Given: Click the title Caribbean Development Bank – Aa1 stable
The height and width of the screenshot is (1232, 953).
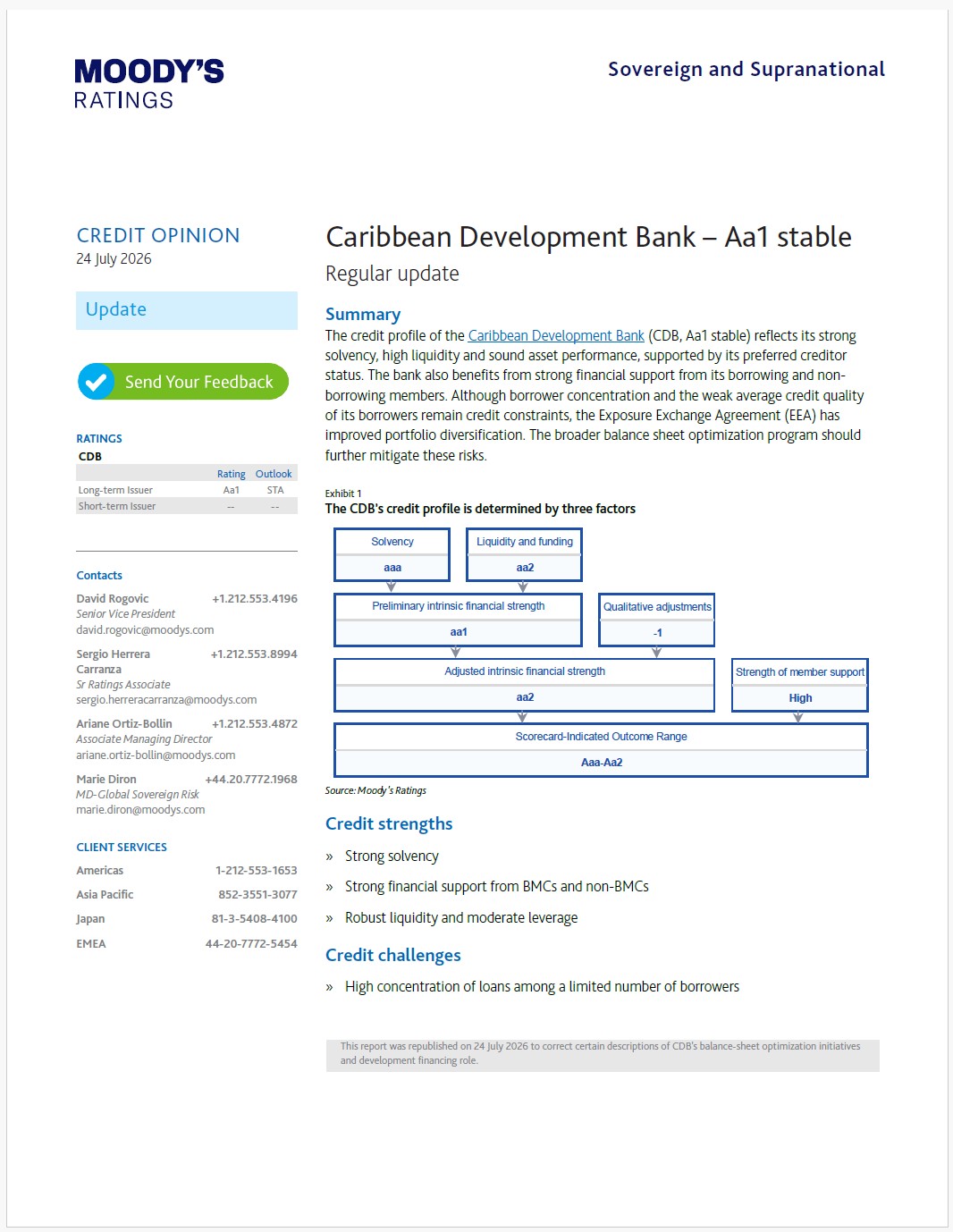Looking at the screenshot, I should click(x=588, y=237).
